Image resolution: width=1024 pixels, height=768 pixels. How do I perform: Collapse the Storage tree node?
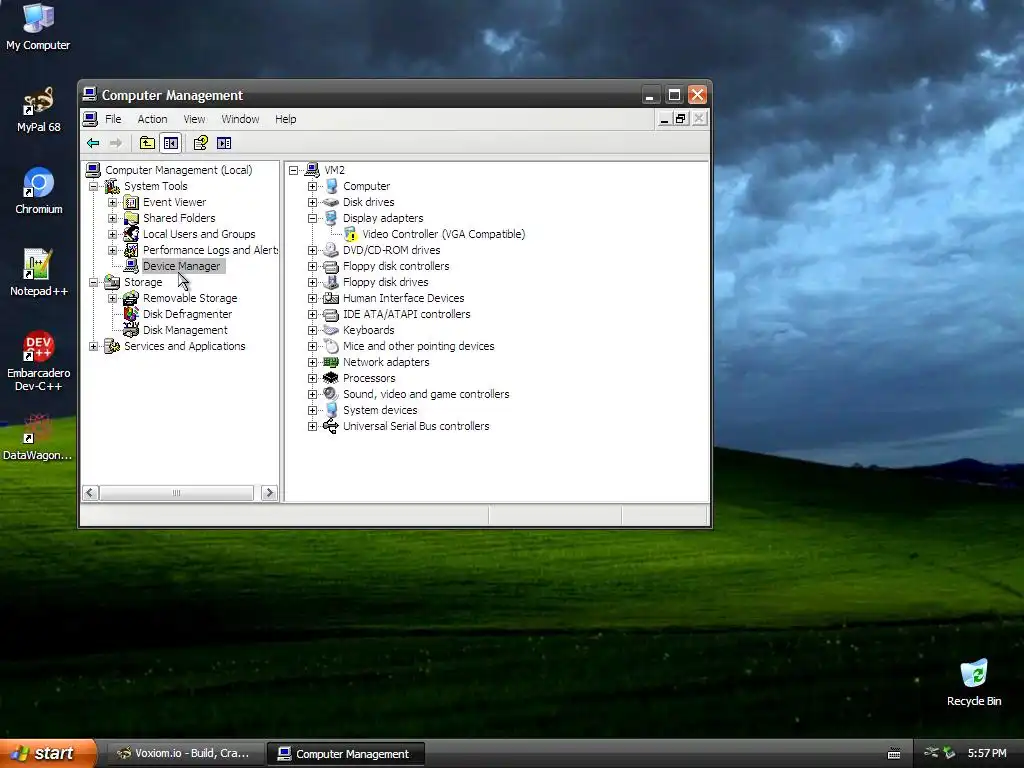[93, 282]
